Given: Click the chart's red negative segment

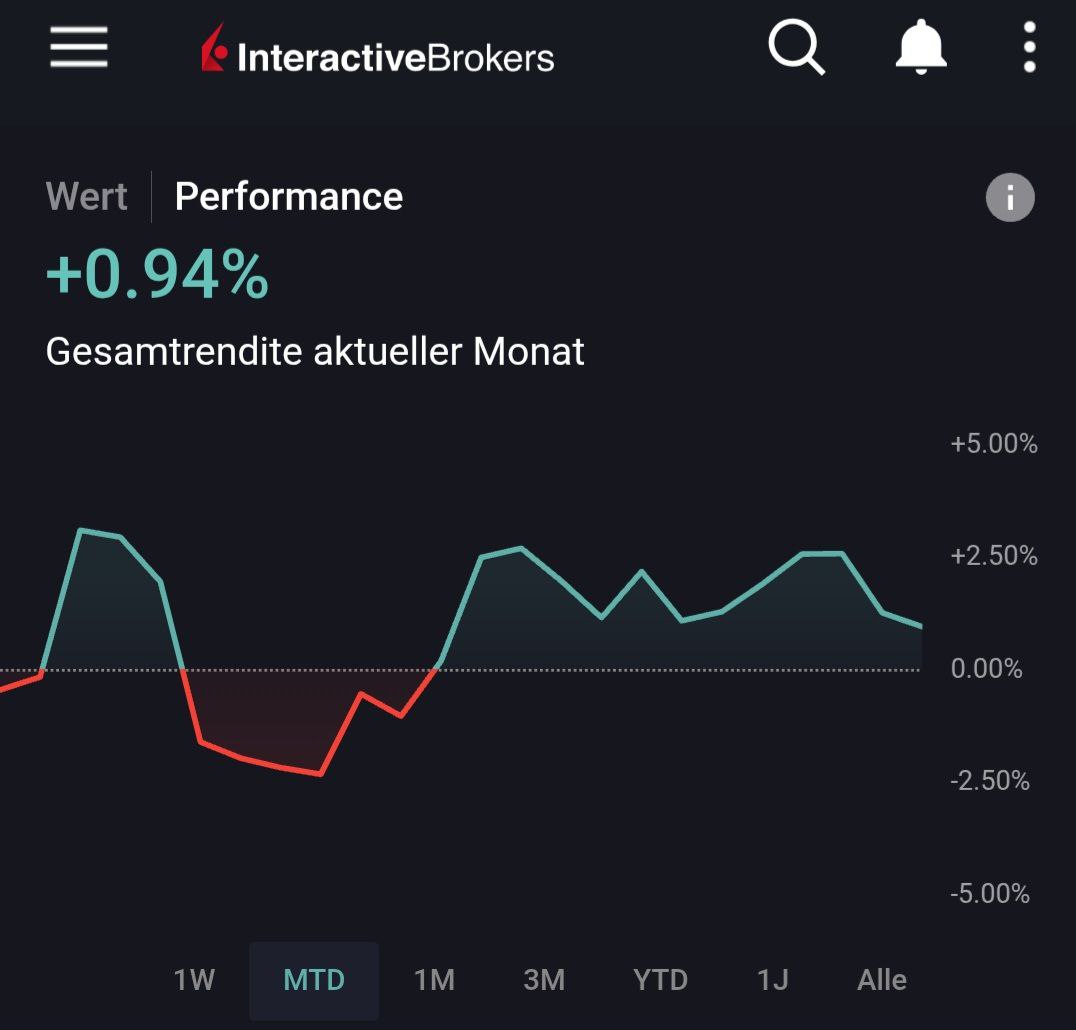Looking at the screenshot, I should tap(280, 767).
